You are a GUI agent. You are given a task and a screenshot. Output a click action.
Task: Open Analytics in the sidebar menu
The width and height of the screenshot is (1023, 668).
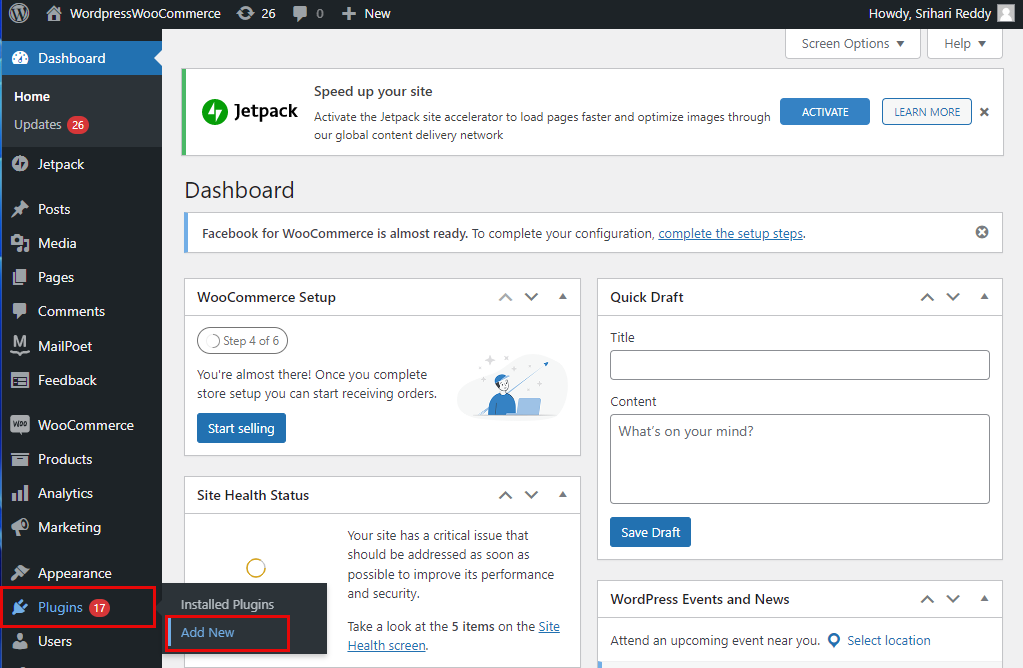click(x=65, y=493)
